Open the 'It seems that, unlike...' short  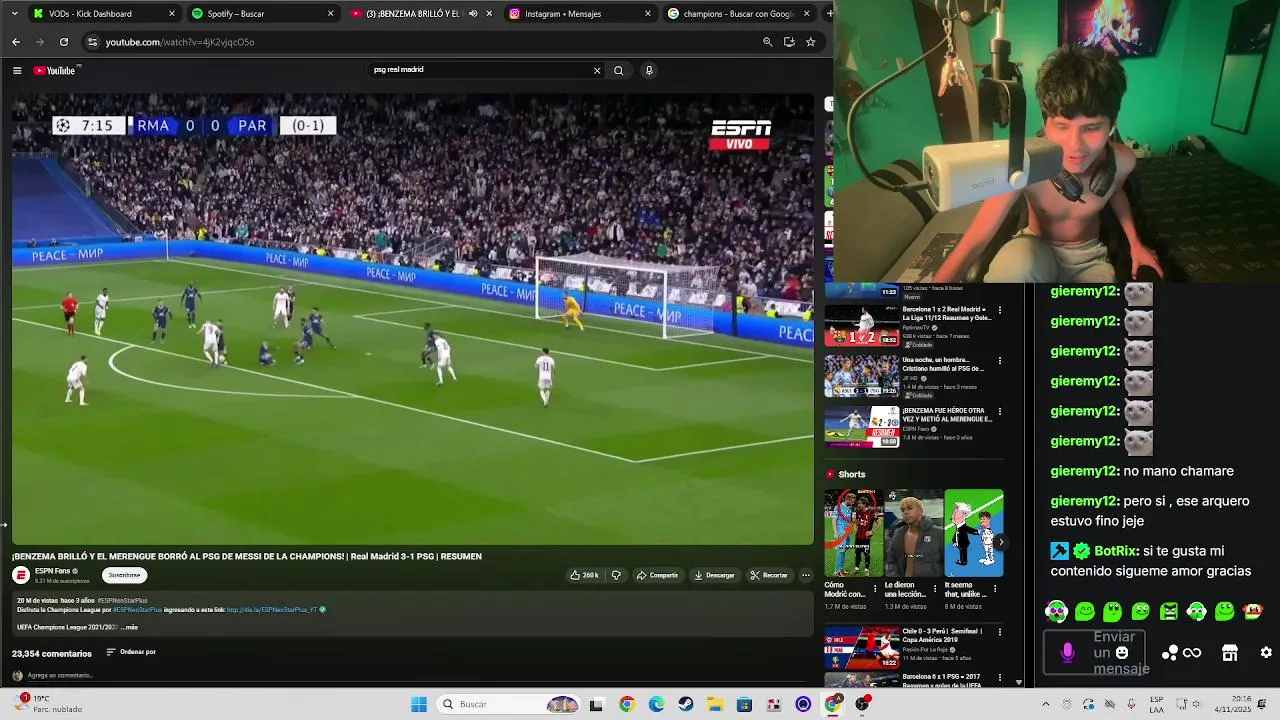tap(974, 533)
